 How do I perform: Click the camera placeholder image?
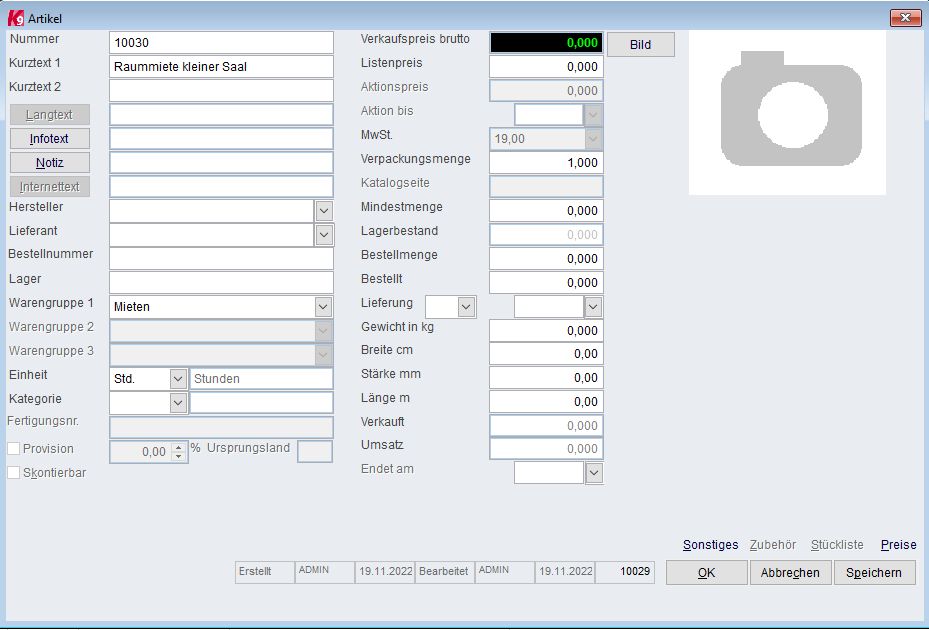pos(787,113)
